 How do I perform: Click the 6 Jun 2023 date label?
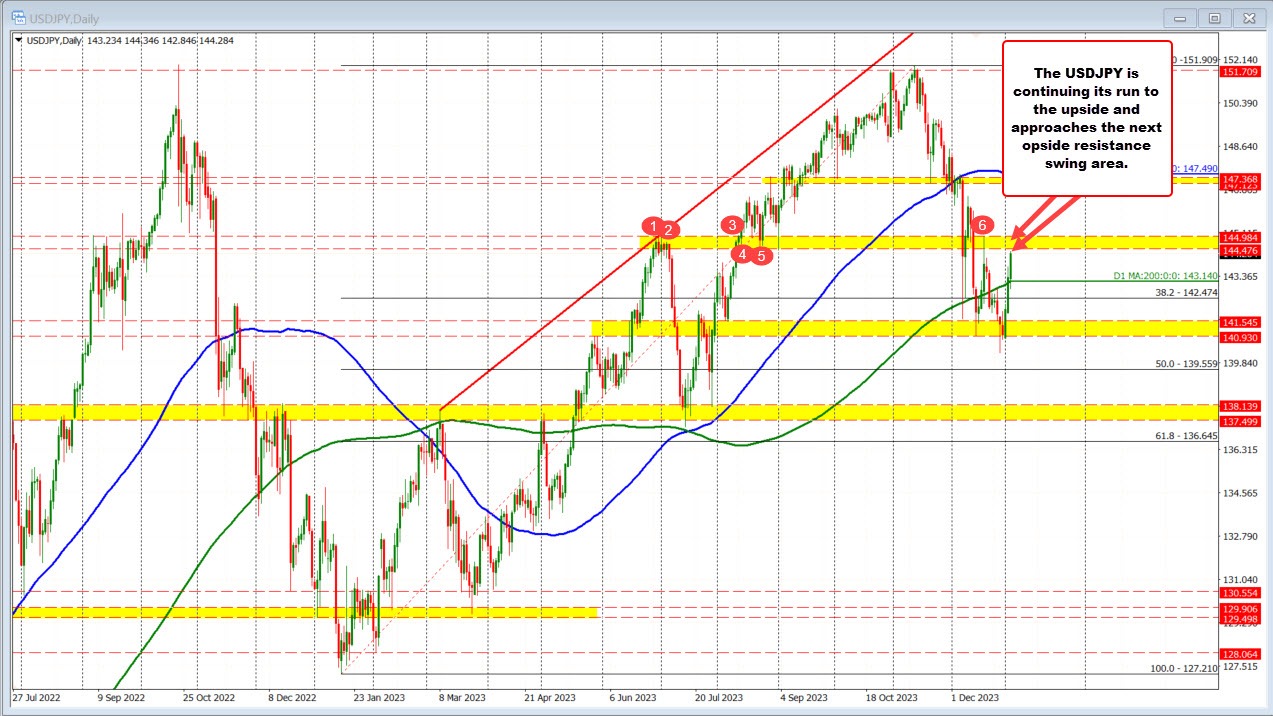(632, 696)
